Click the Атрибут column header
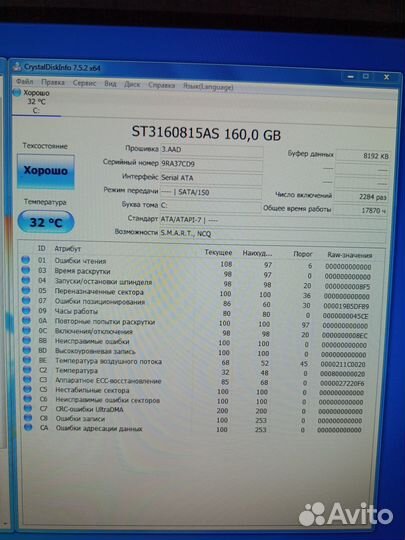This screenshot has width=405, height=540. coord(68,249)
